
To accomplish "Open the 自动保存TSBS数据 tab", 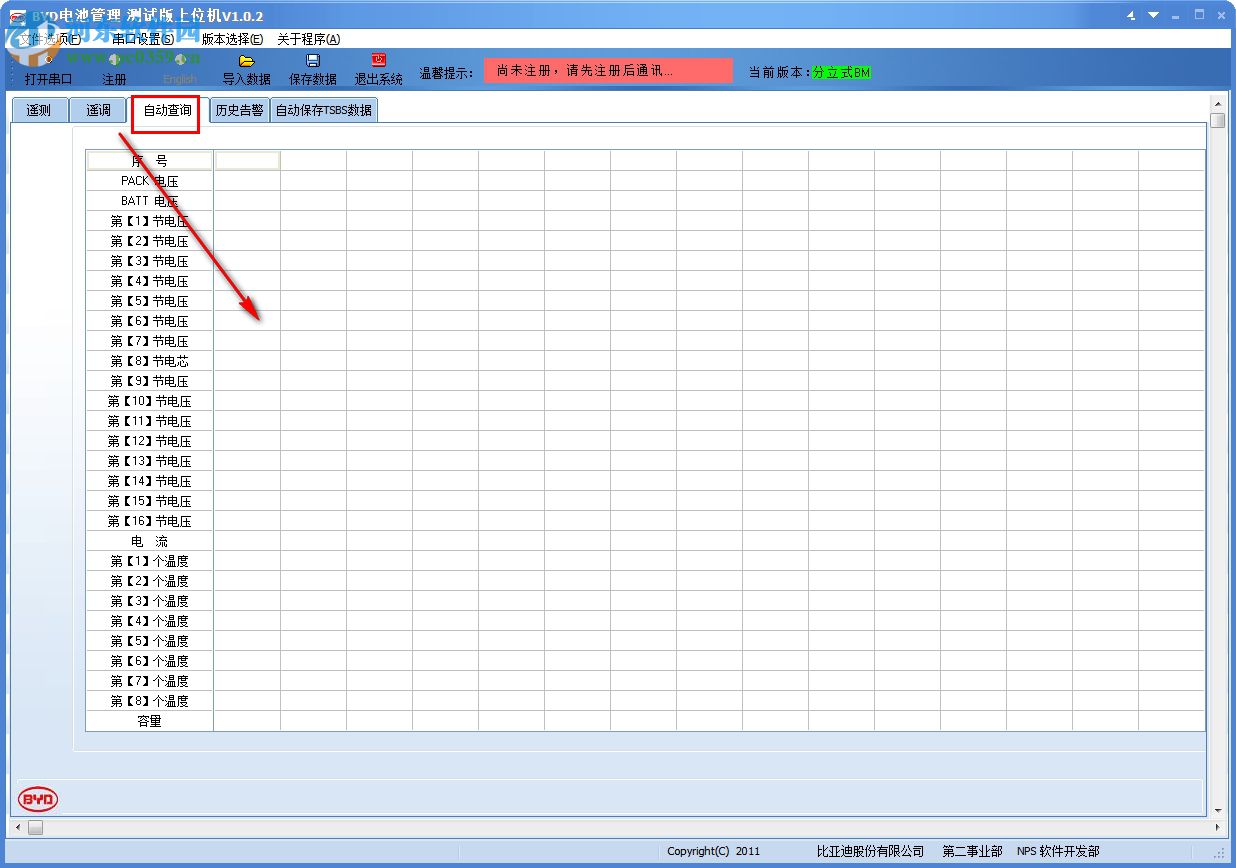I will coord(324,110).
